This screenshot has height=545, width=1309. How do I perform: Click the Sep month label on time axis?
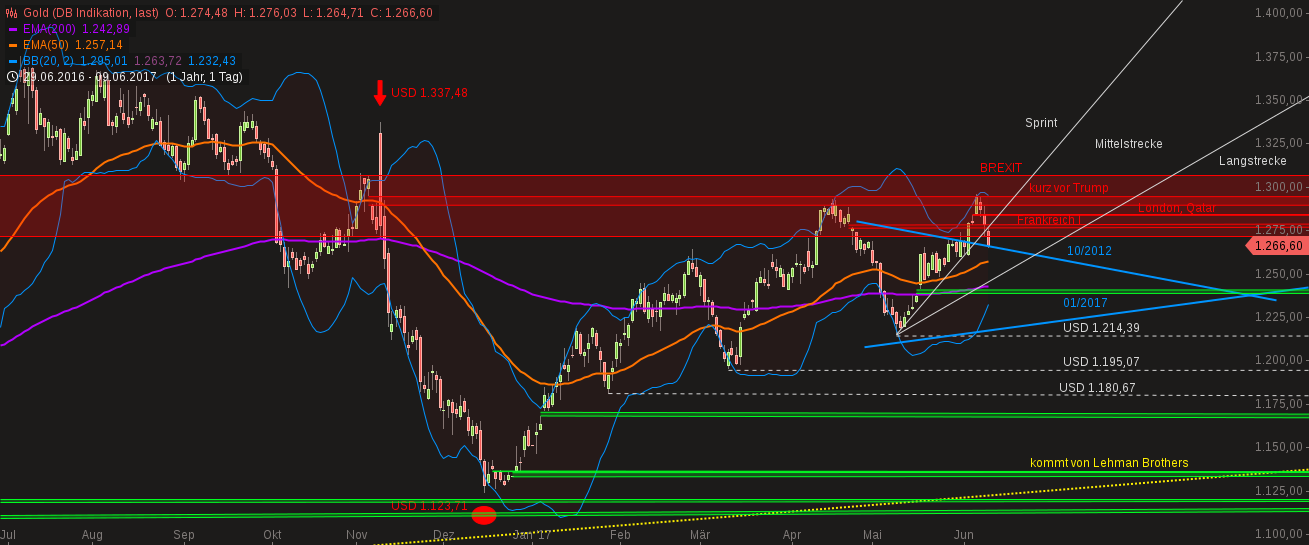pyautogui.click(x=184, y=535)
